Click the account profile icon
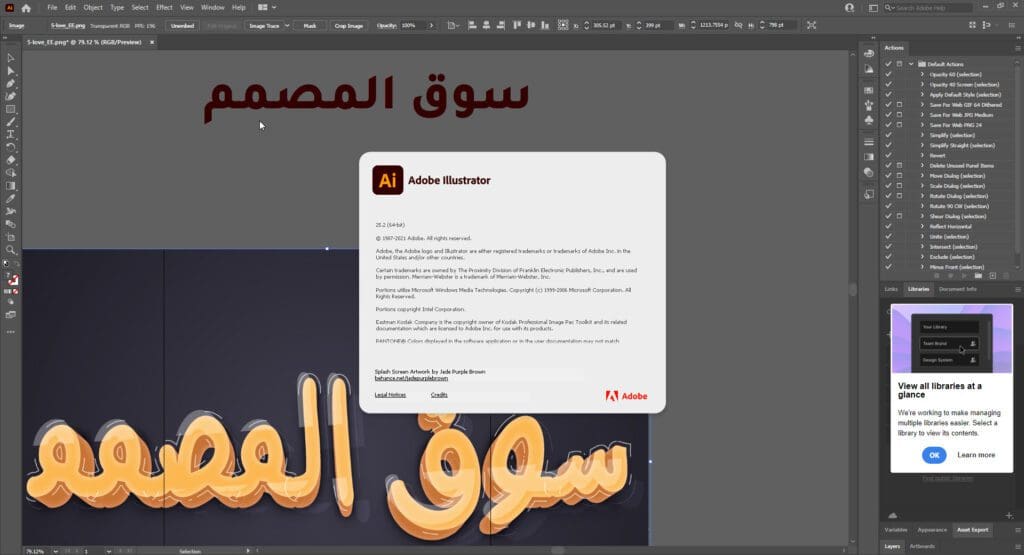 click(x=850, y=8)
